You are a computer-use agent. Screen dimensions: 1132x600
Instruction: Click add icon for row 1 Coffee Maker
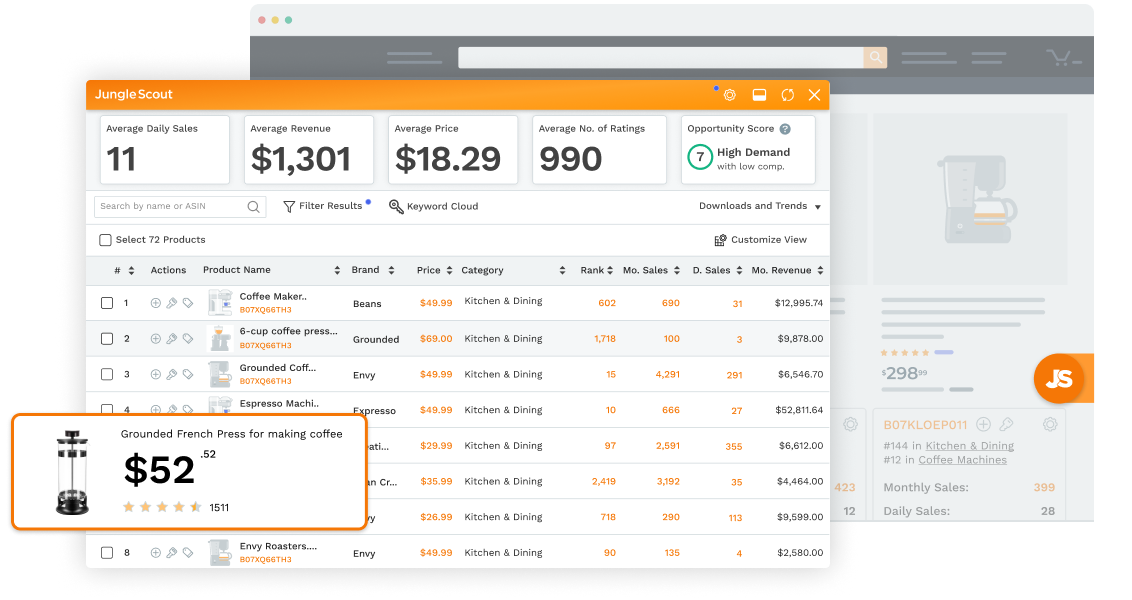(155, 303)
